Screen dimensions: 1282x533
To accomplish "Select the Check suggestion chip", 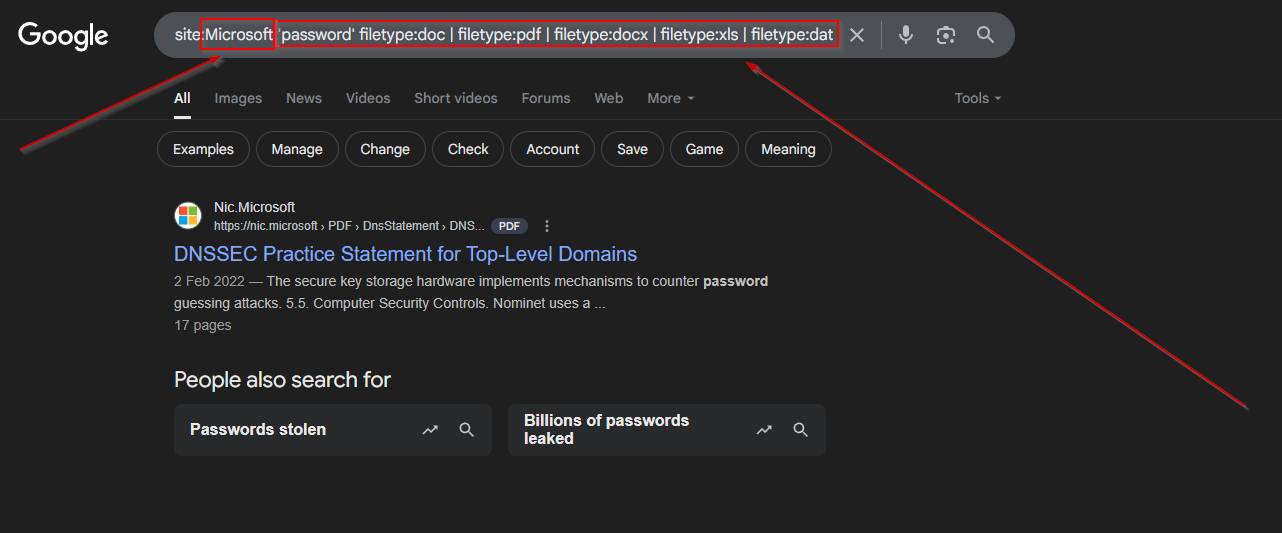I will [x=468, y=149].
